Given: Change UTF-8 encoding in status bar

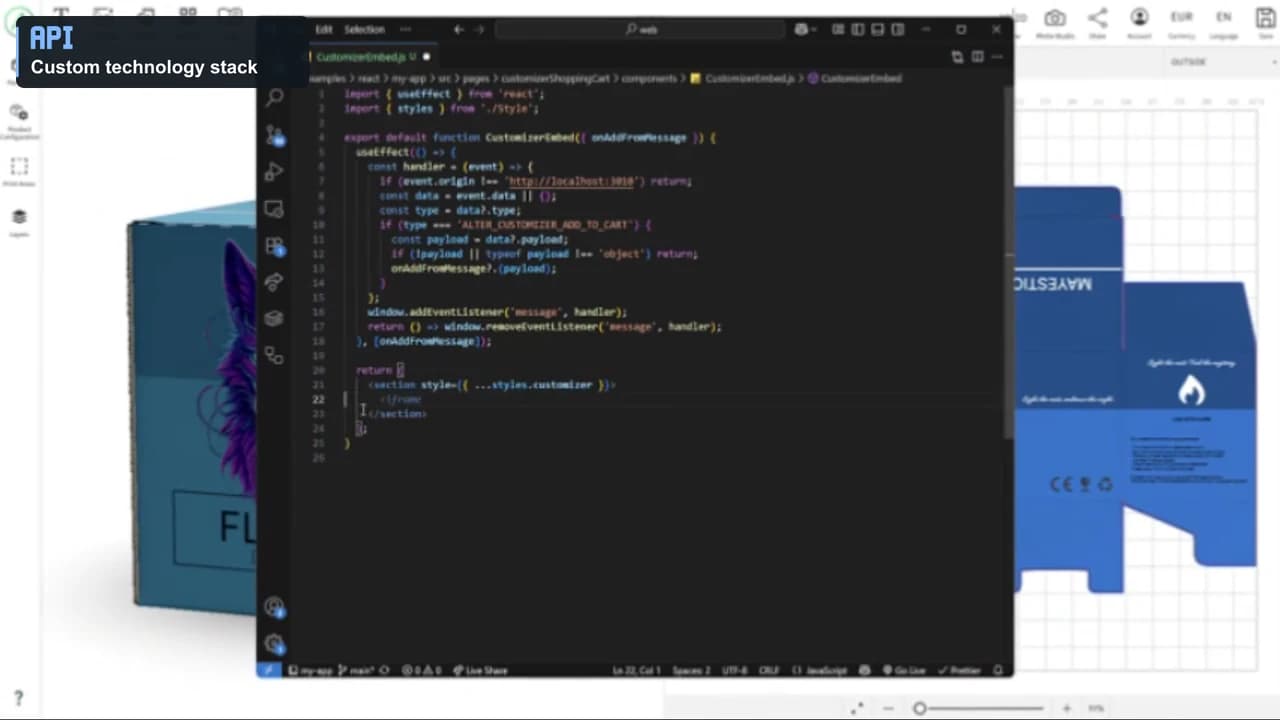Looking at the screenshot, I should tap(735, 670).
